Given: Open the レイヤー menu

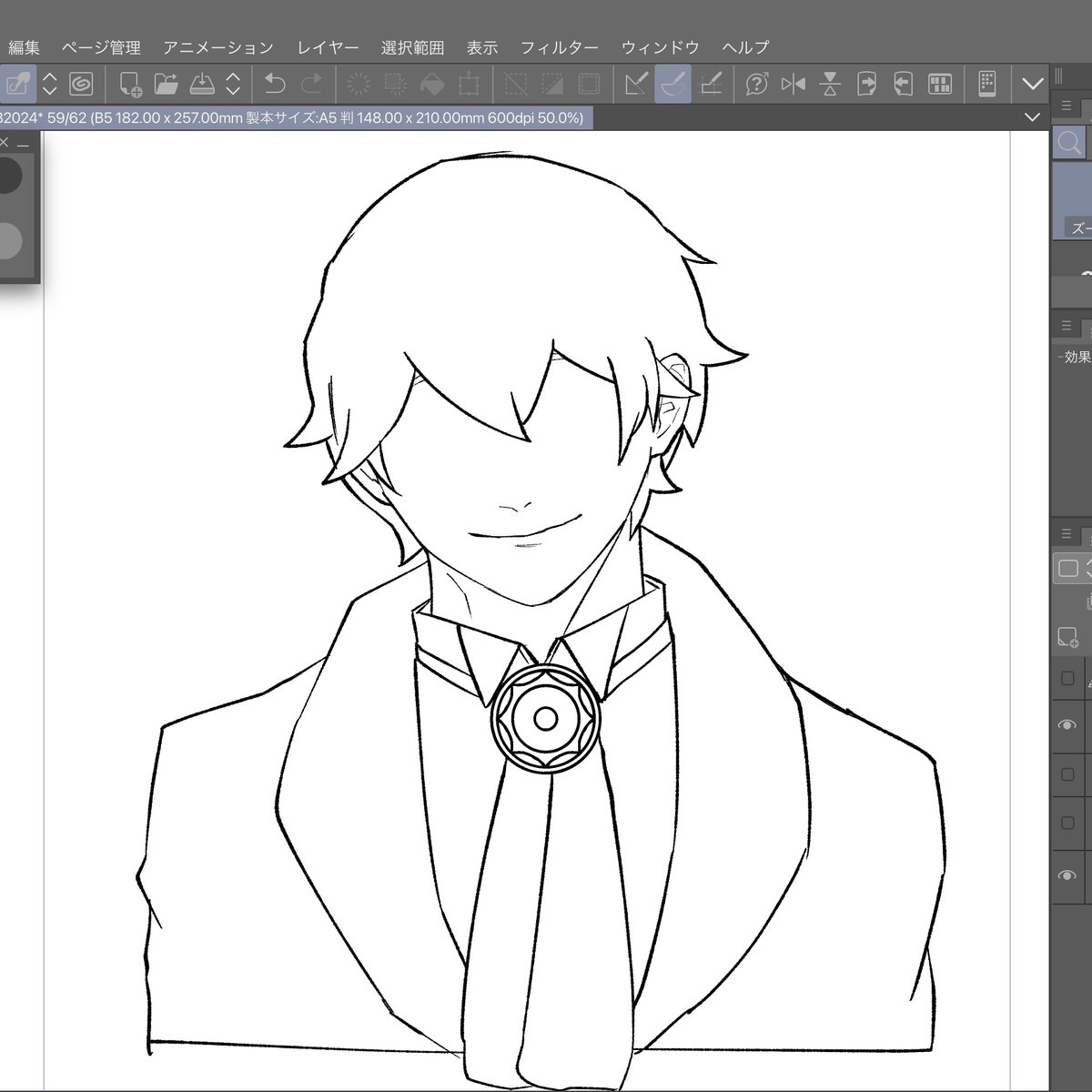Looking at the screenshot, I should (328, 47).
